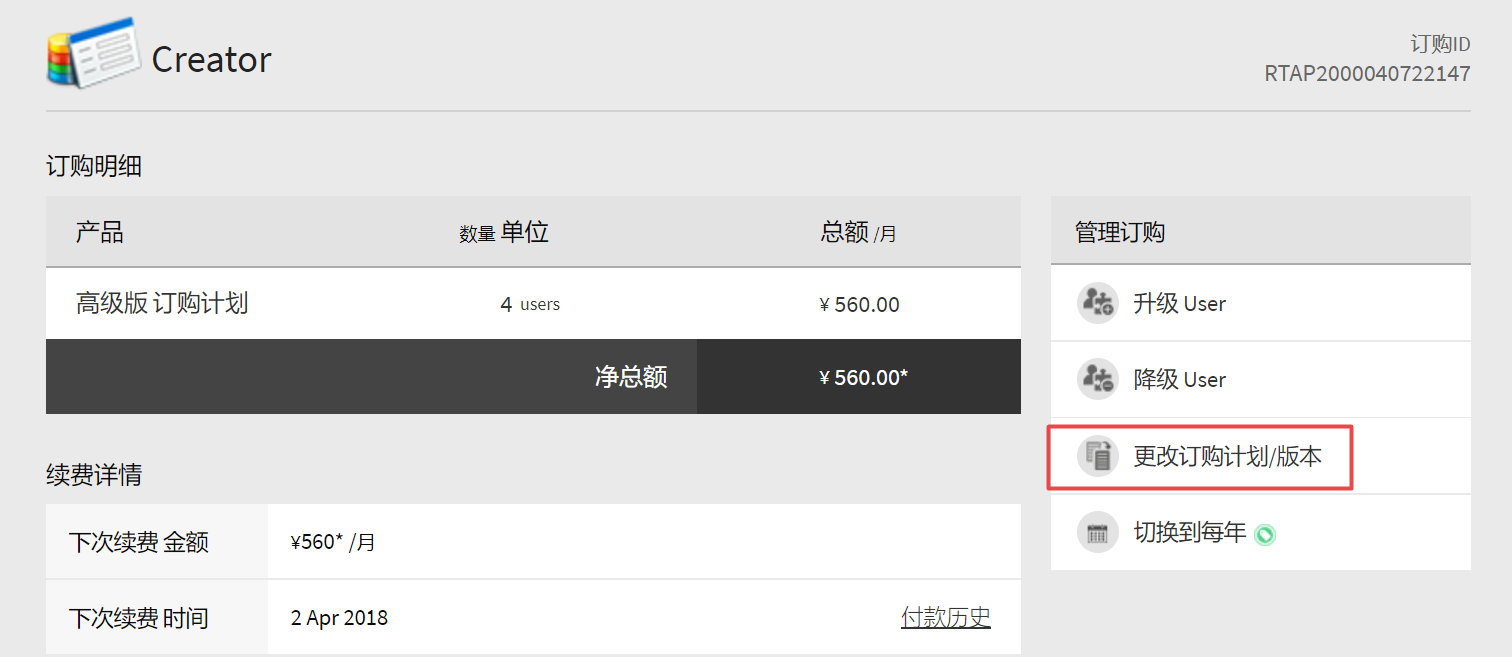Click the Creator title text
Viewport: 1512px width, 657px height.
[x=211, y=60]
